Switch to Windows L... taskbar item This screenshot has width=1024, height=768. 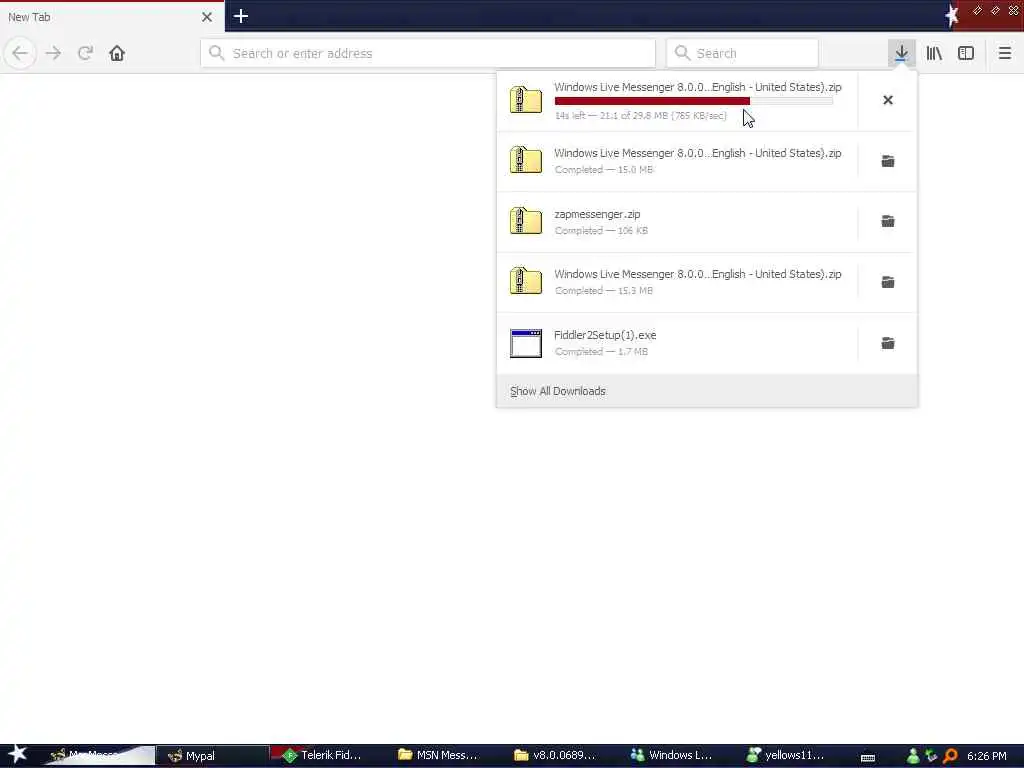[x=673, y=756]
